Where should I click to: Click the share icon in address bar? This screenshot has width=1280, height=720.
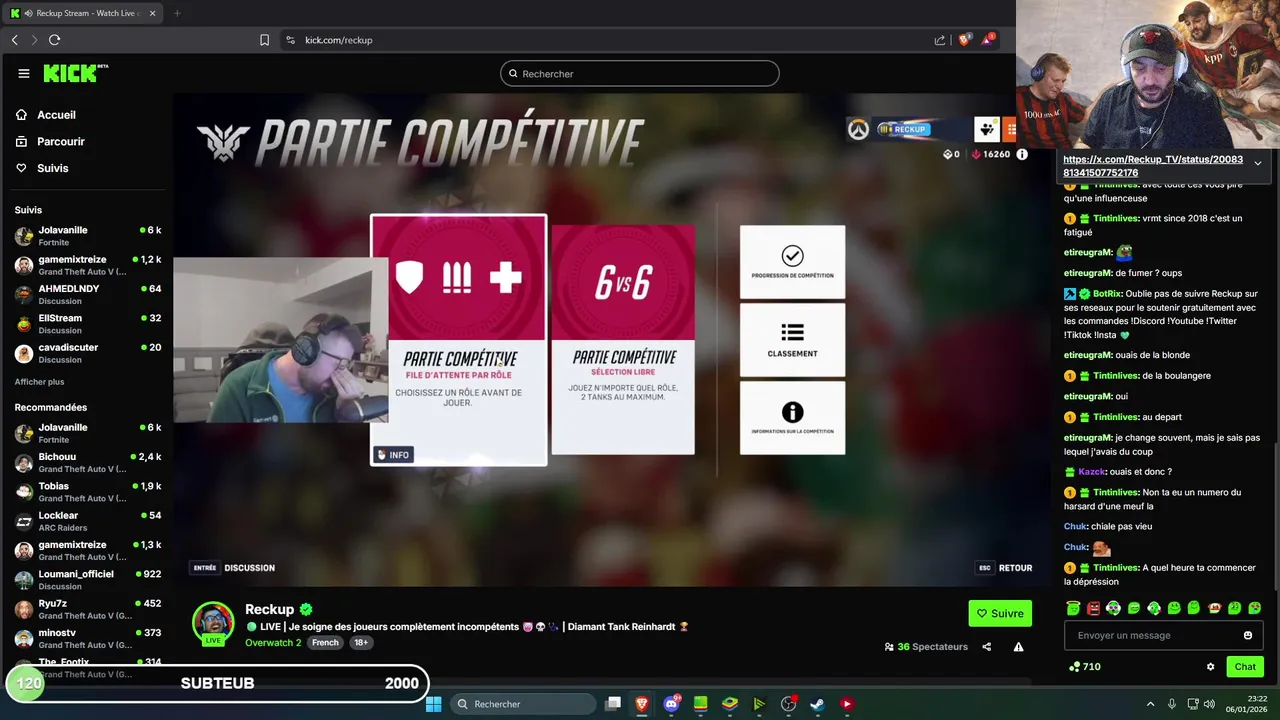pos(940,40)
